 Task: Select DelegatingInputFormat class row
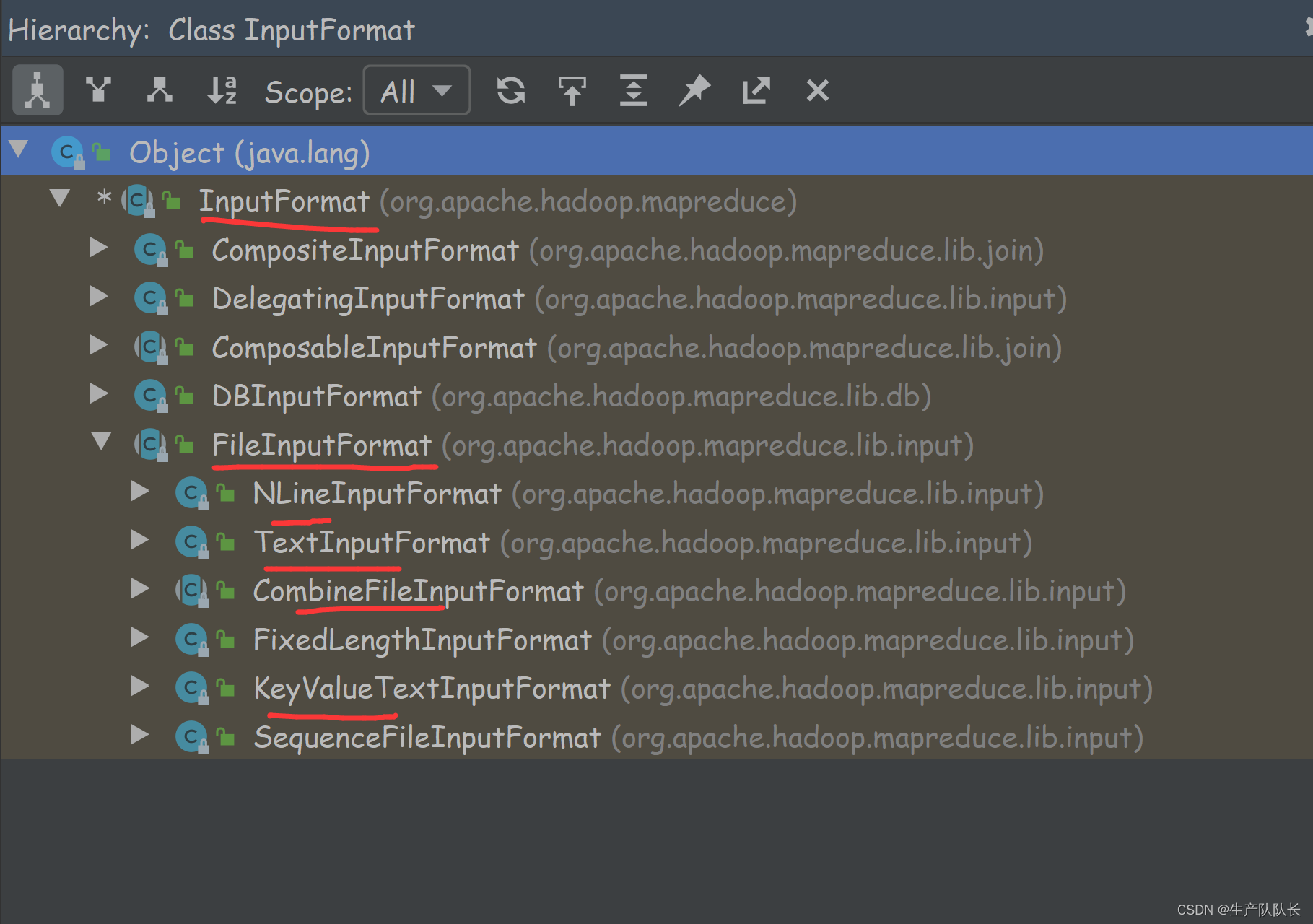[657, 298]
